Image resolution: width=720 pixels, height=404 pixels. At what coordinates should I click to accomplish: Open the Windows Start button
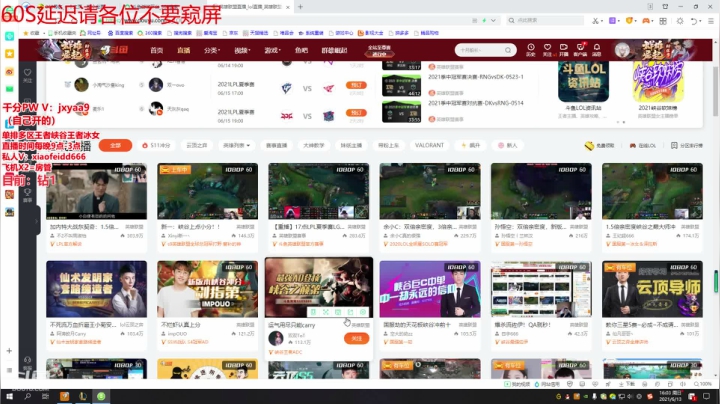9,396
